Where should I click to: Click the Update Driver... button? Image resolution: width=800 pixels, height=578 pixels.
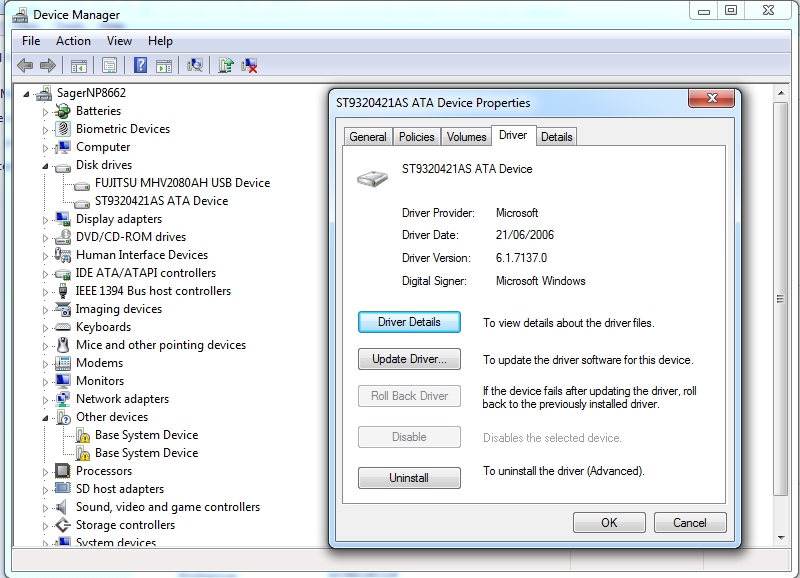click(409, 359)
